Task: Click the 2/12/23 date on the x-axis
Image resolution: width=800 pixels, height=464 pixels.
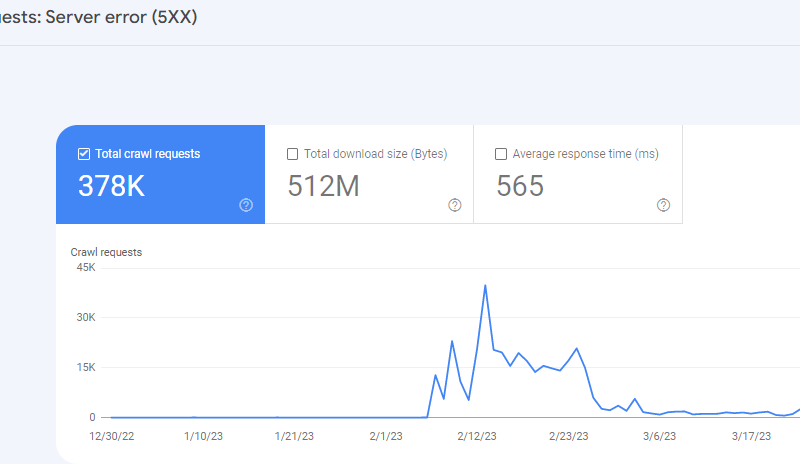Action: (477, 436)
